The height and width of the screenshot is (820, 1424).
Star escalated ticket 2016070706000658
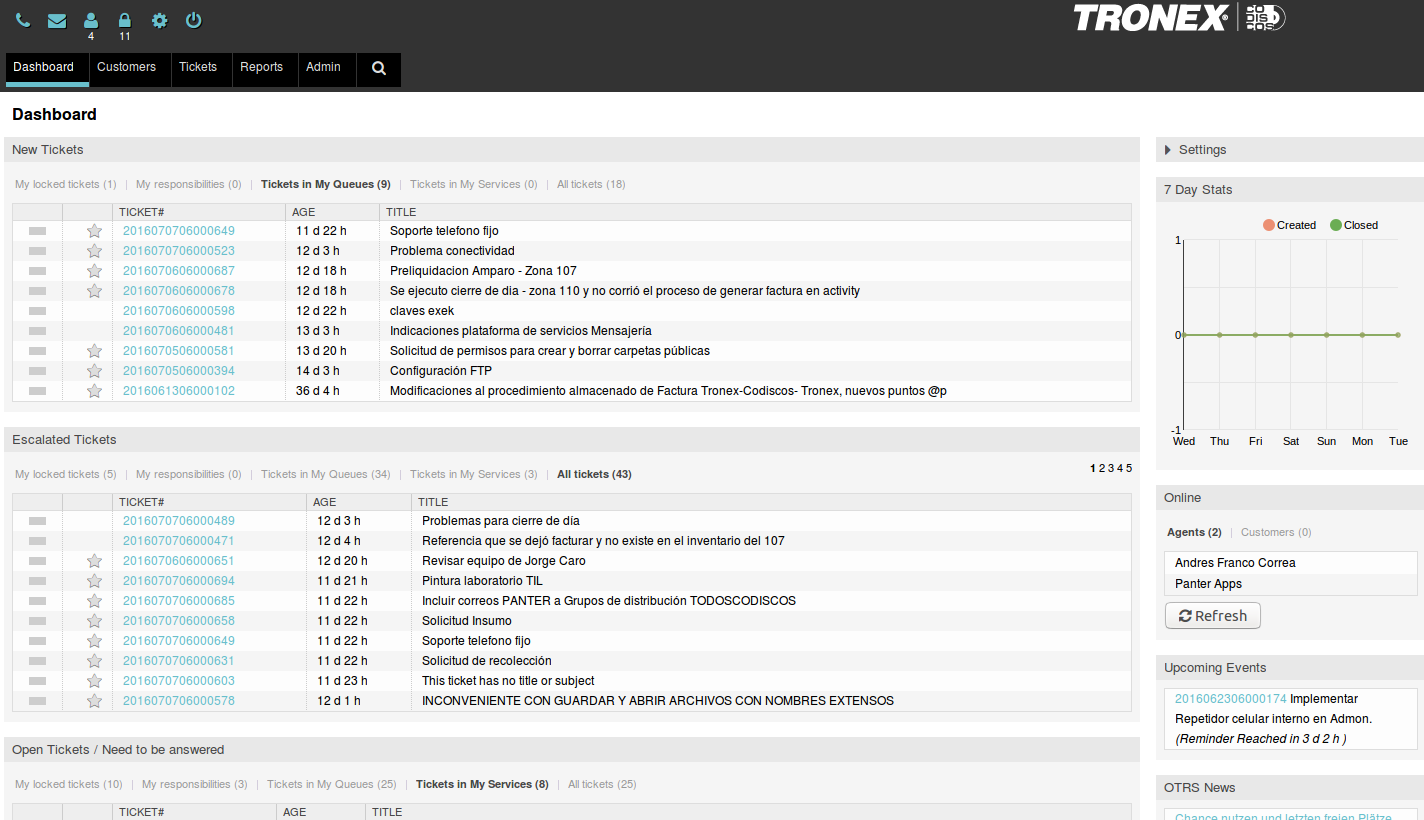(95, 621)
